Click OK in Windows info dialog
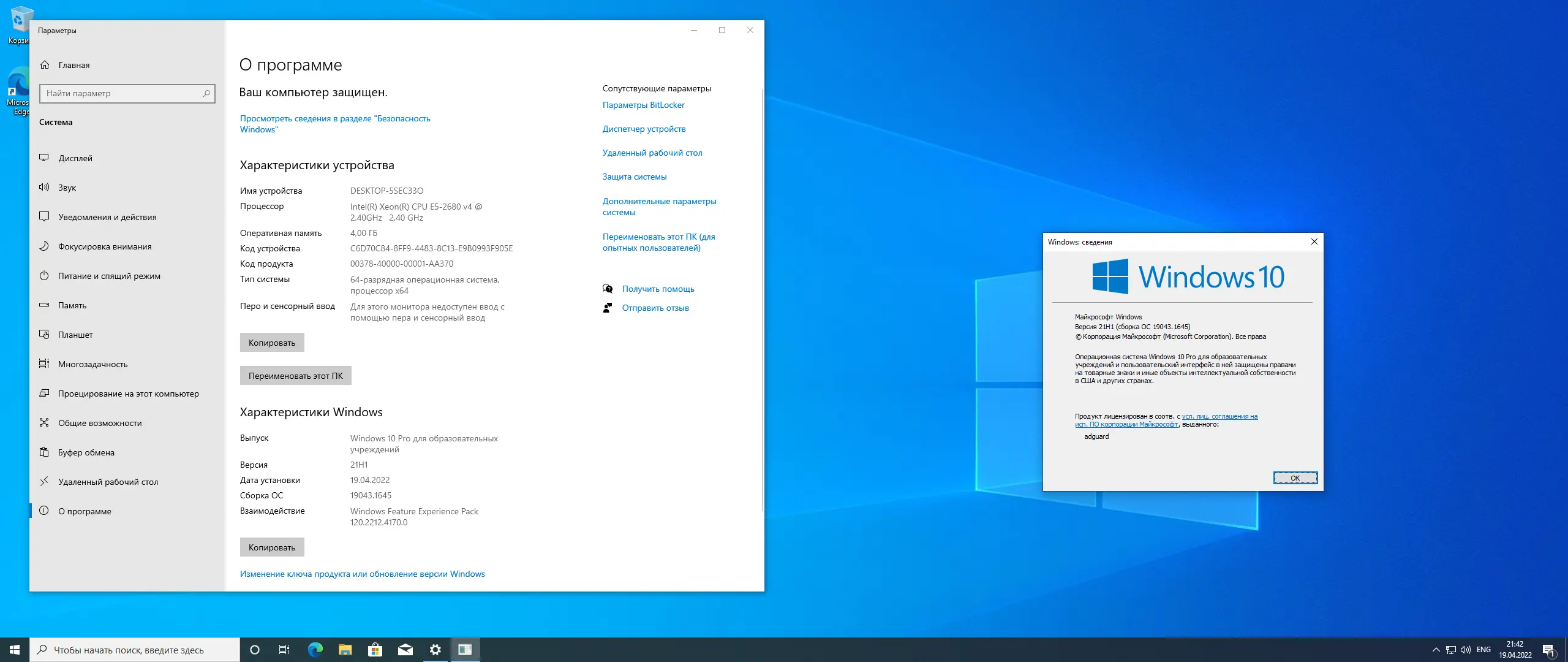 coord(1295,478)
